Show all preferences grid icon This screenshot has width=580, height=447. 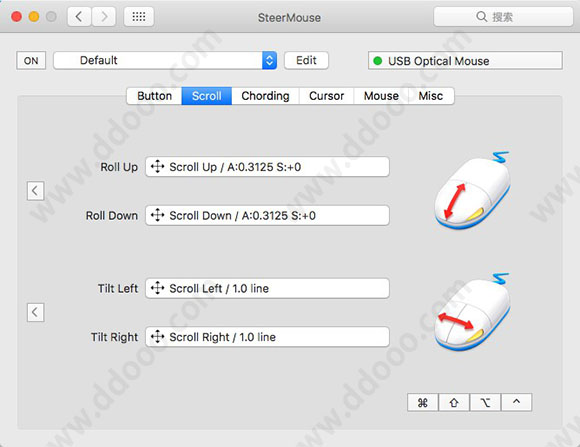(139, 17)
